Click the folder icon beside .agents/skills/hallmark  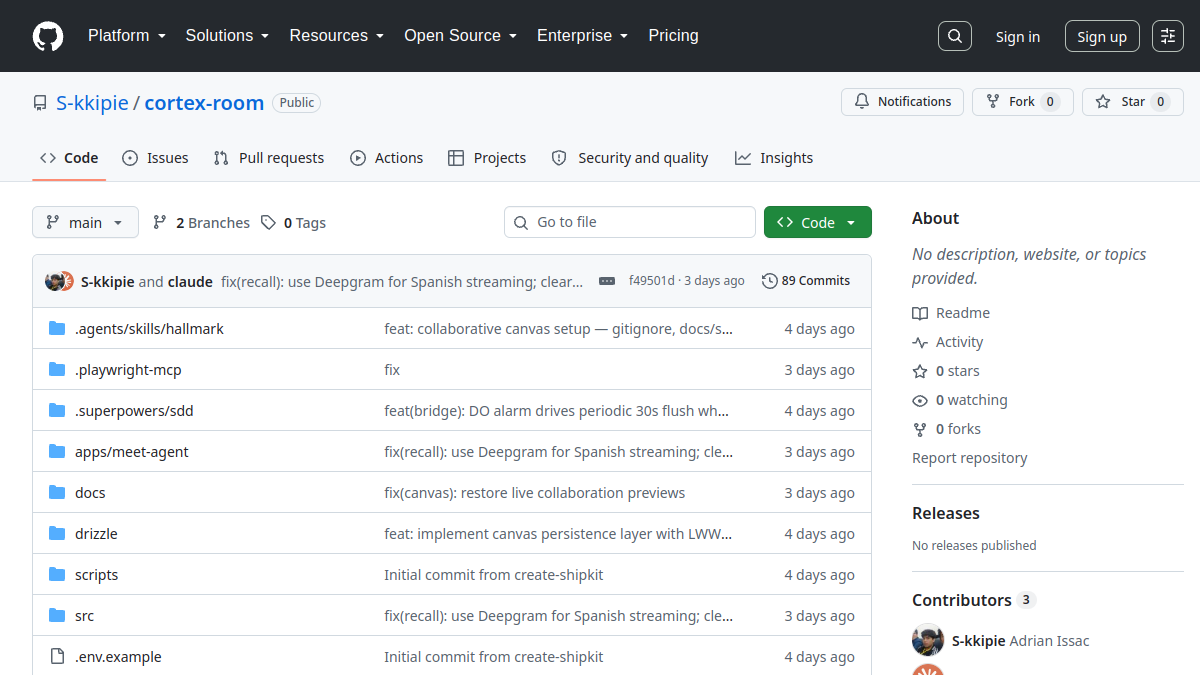(x=57, y=329)
